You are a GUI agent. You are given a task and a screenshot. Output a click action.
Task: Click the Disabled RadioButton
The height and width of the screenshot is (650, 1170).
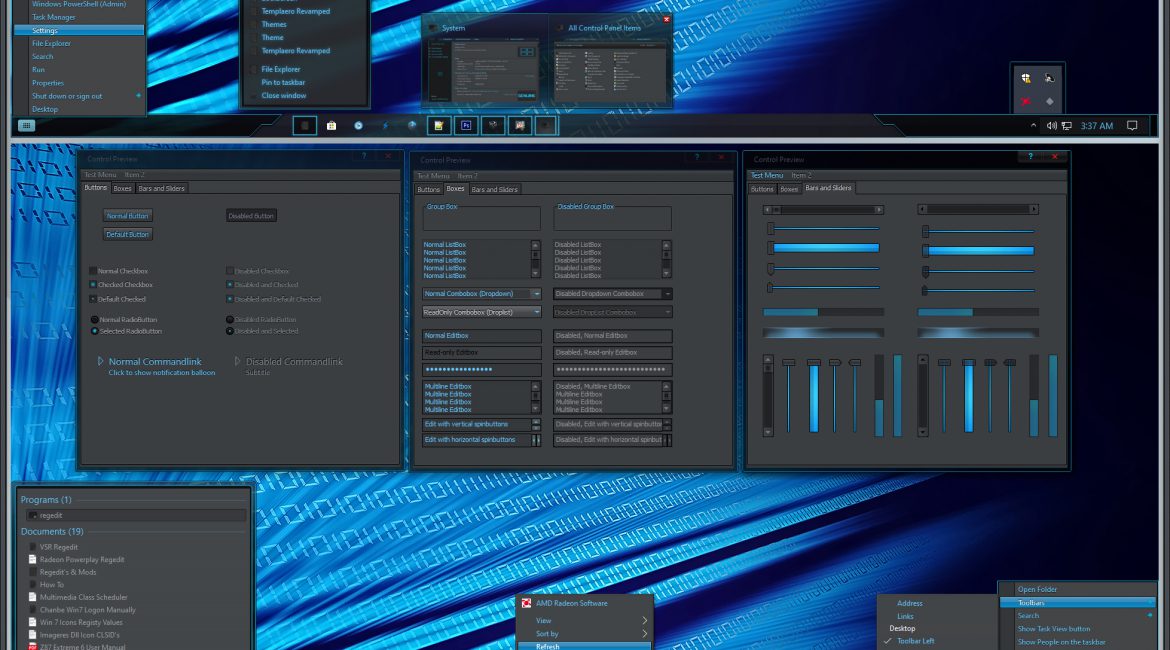[x=230, y=319]
